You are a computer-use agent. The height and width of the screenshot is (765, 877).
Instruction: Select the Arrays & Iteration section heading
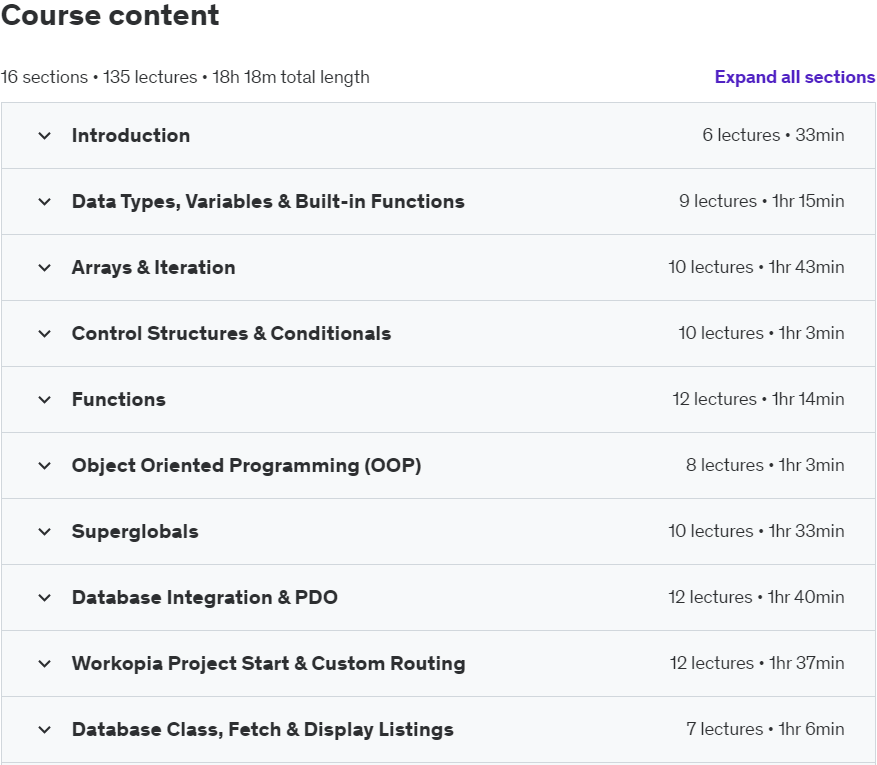point(153,268)
